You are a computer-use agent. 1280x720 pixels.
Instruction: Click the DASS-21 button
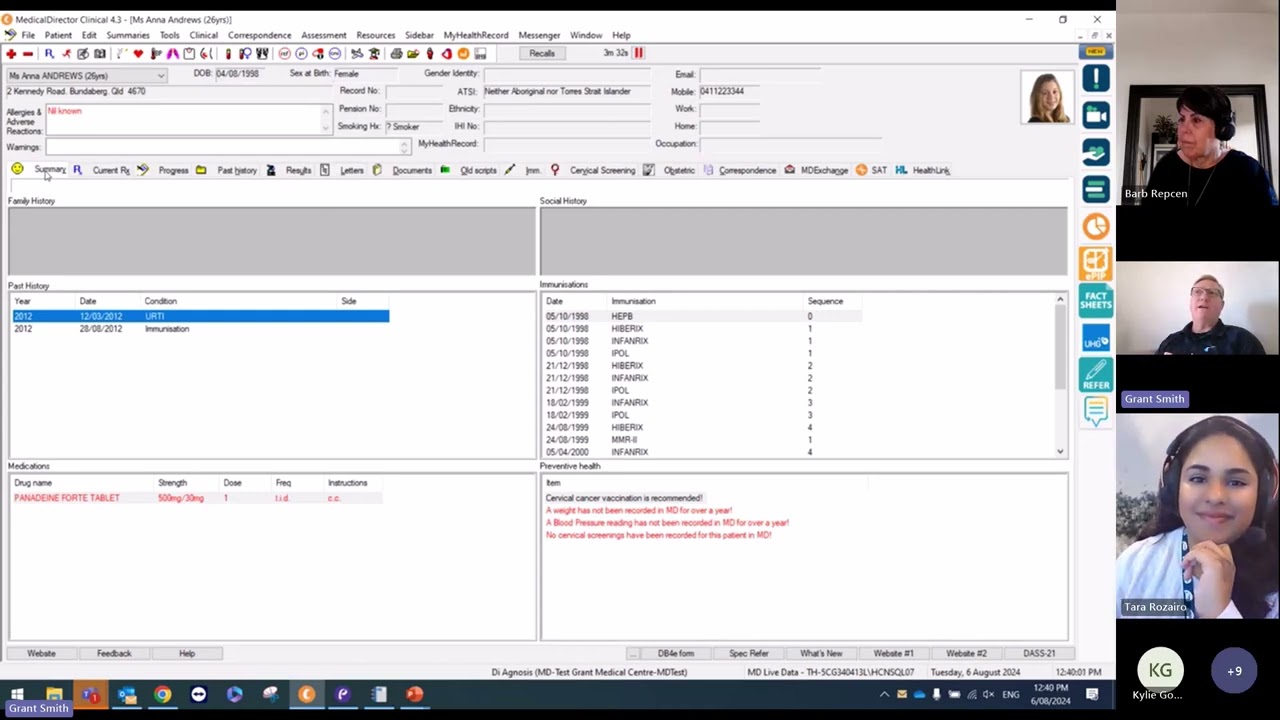[x=1039, y=653]
